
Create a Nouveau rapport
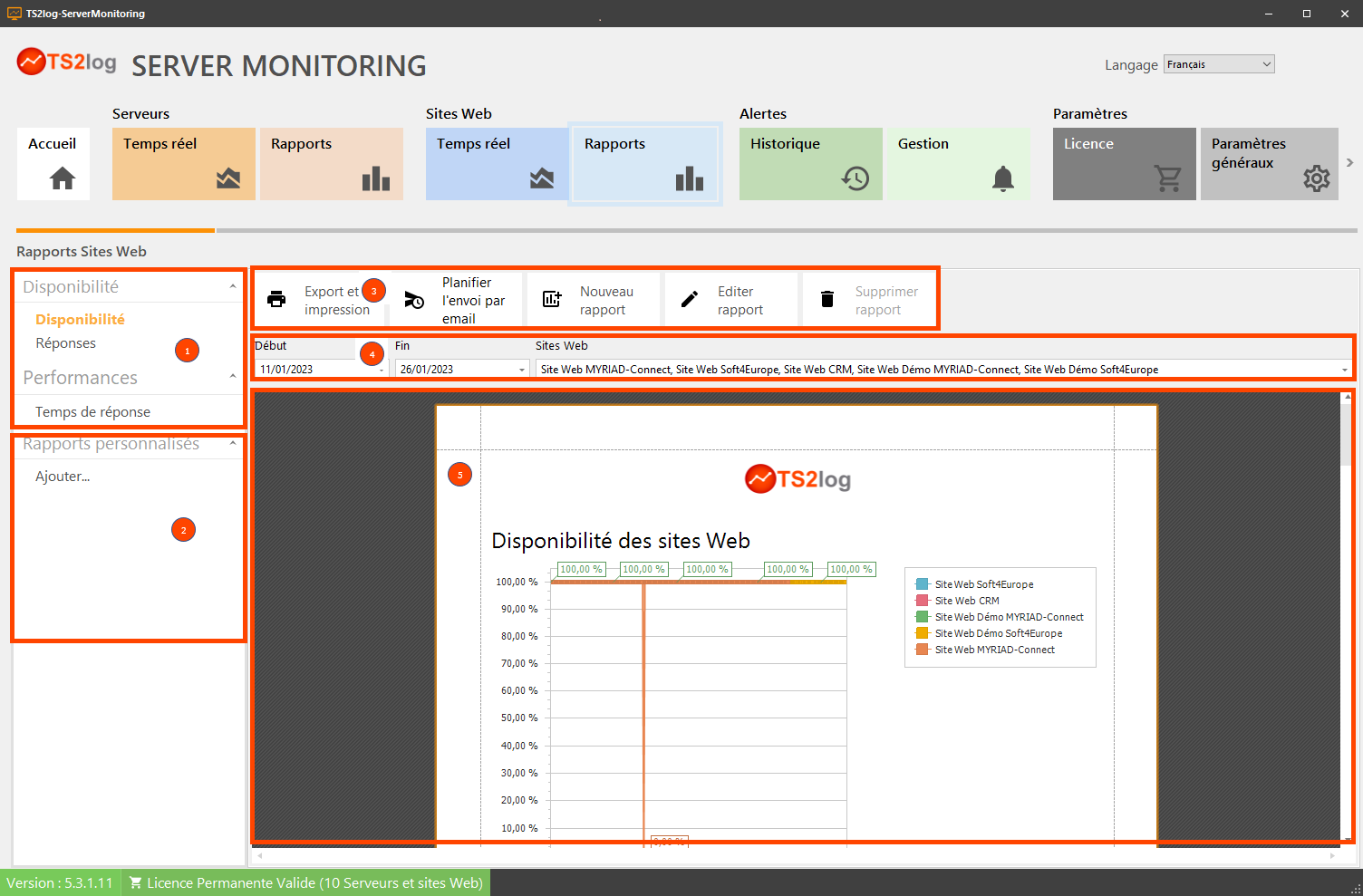[594, 300]
